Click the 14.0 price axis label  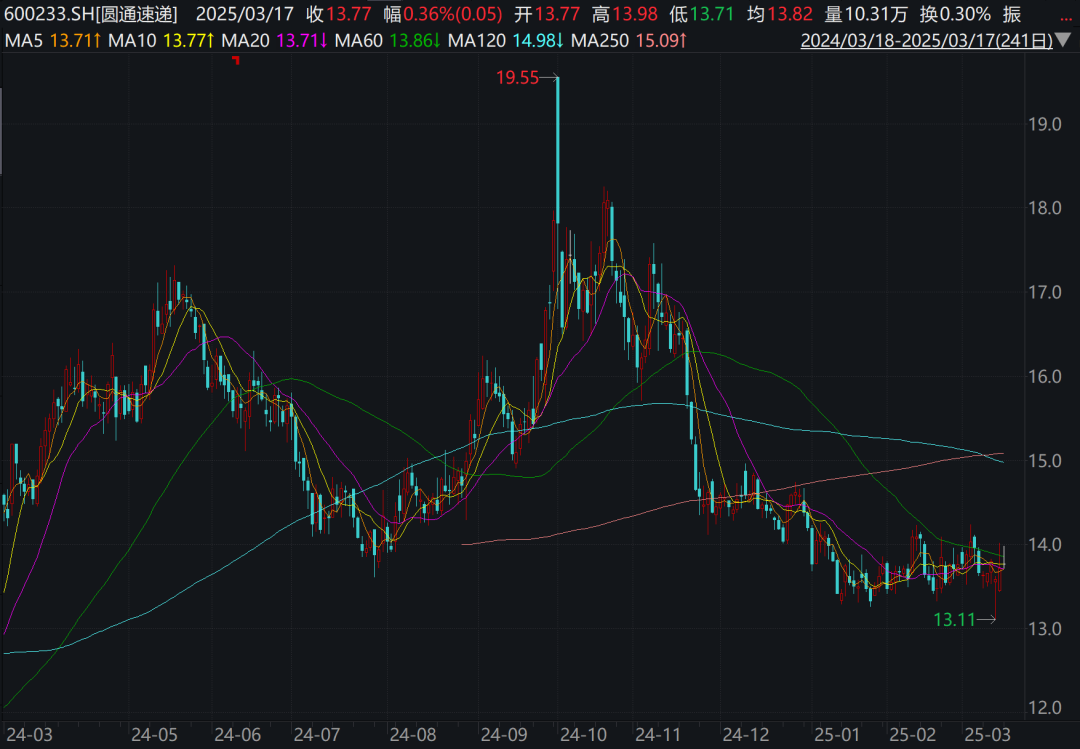pos(1044,544)
